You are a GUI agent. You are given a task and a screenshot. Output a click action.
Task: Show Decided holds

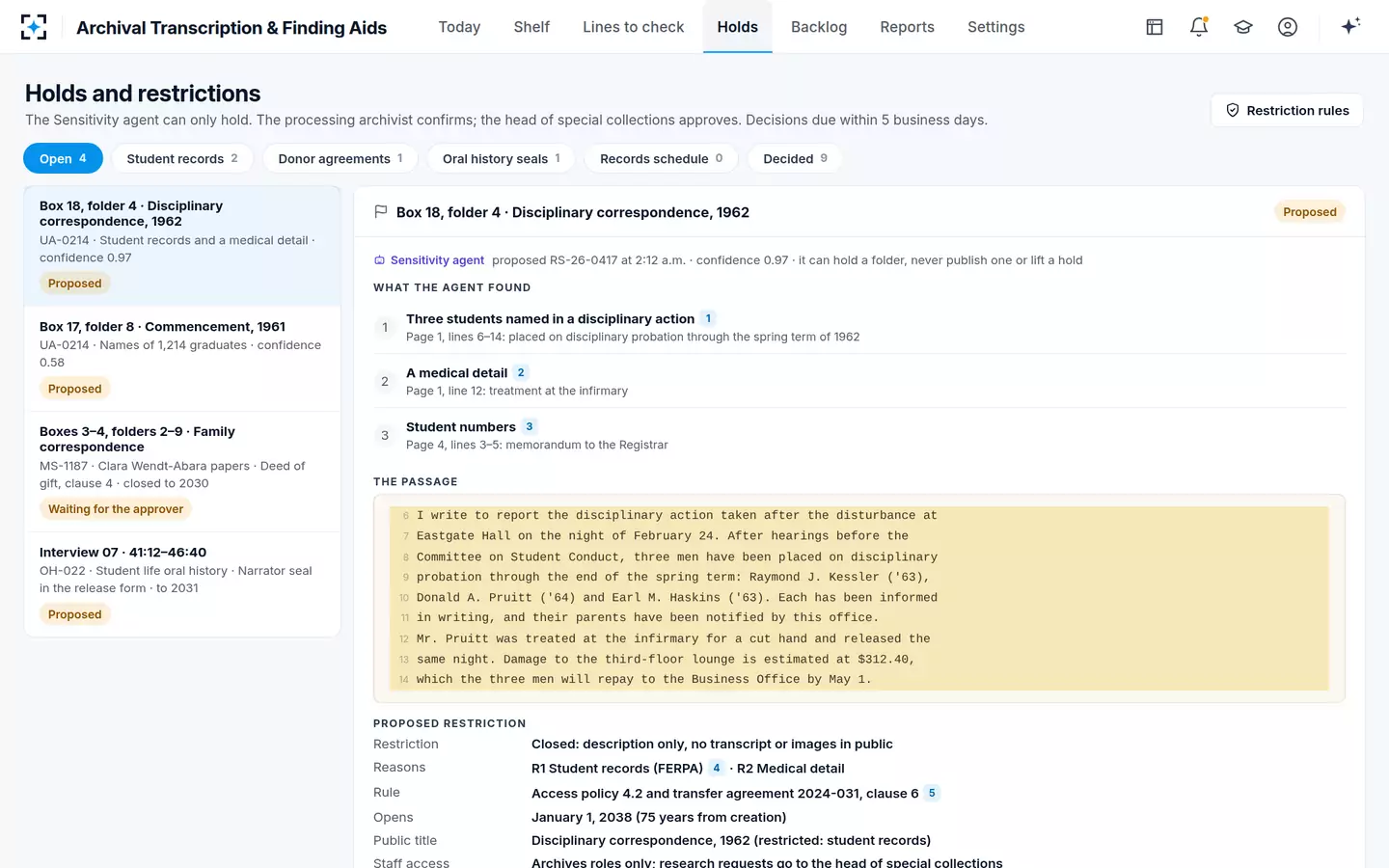795,158
